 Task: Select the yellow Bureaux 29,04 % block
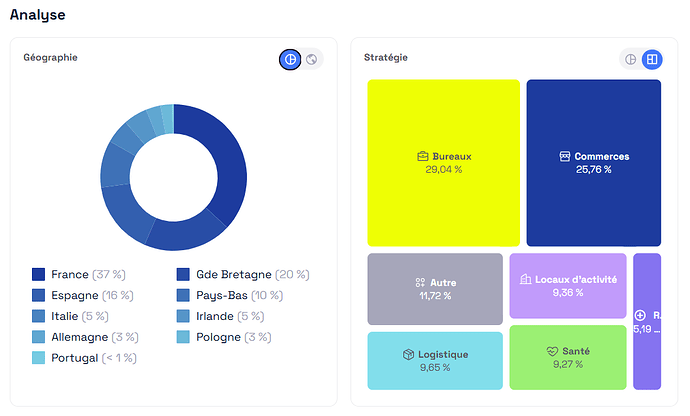click(x=443, y=200)
